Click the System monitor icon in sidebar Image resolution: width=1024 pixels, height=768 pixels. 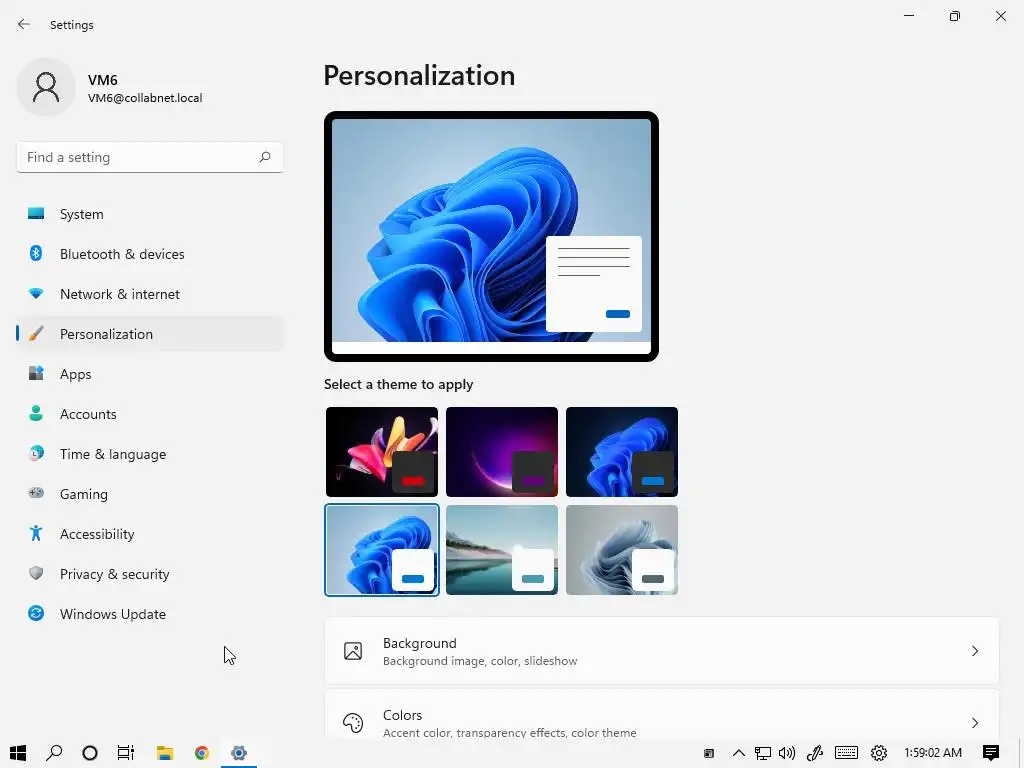(36, 214)
